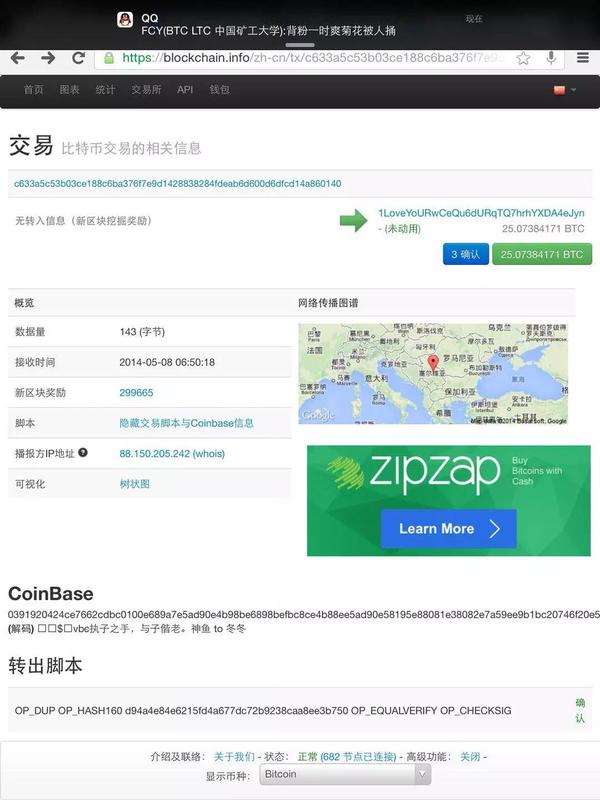The height and width of the screenshot is (800, 600).
Task: Open the 图表 nav item
Action: [69, 90]
